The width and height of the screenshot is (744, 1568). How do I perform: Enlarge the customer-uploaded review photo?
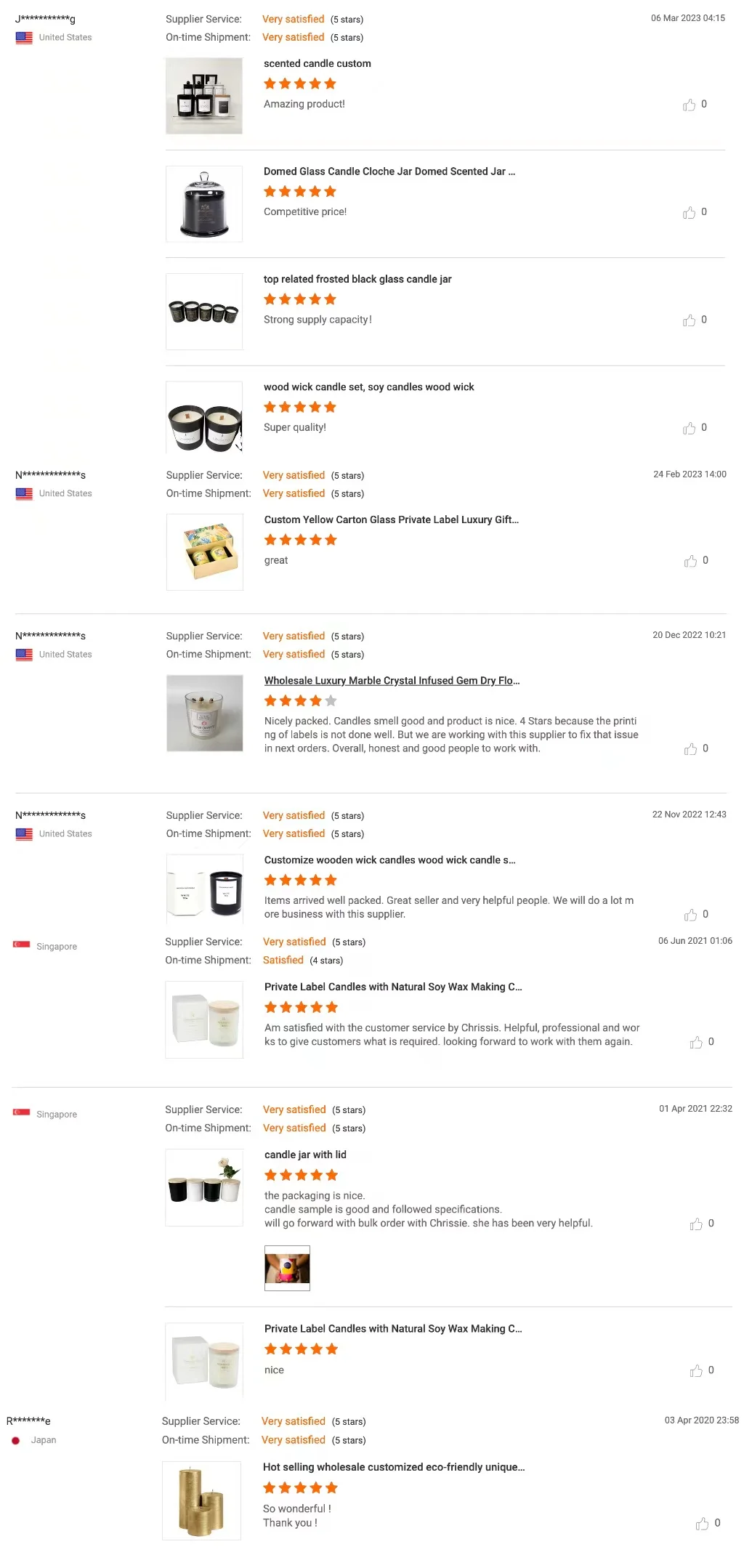(287, 1268)
